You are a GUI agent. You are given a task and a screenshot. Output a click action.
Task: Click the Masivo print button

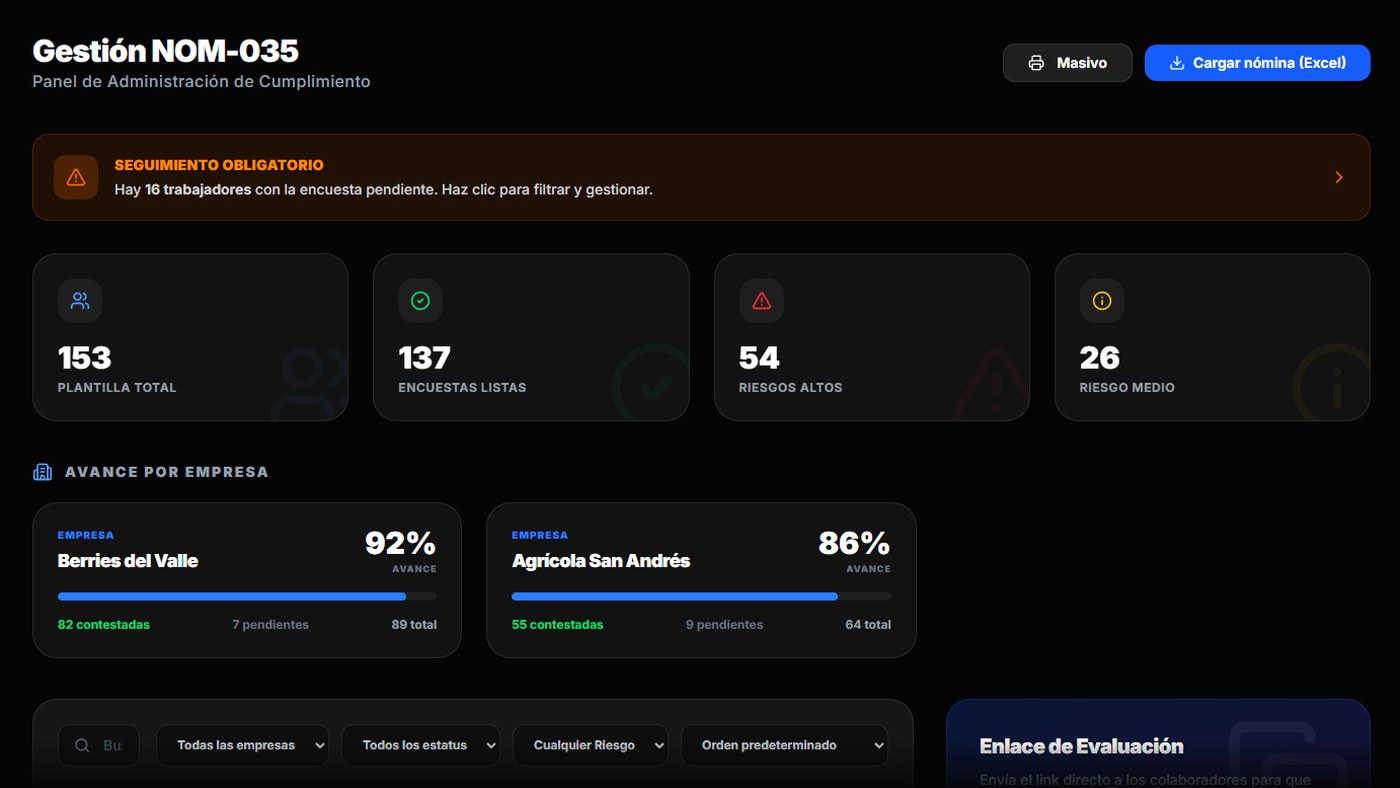(x=1067, y=63)
